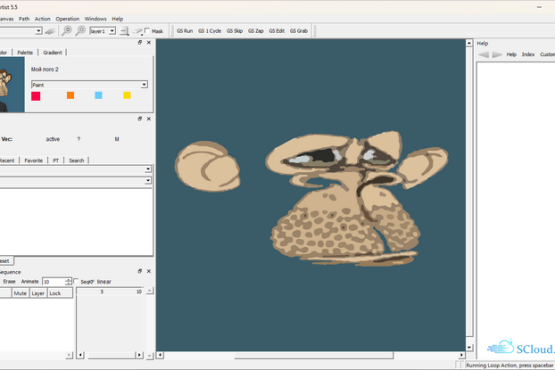Screen dimensions: 555x370
Task: Click the Index button in Help panel
Action: [528, 55]
